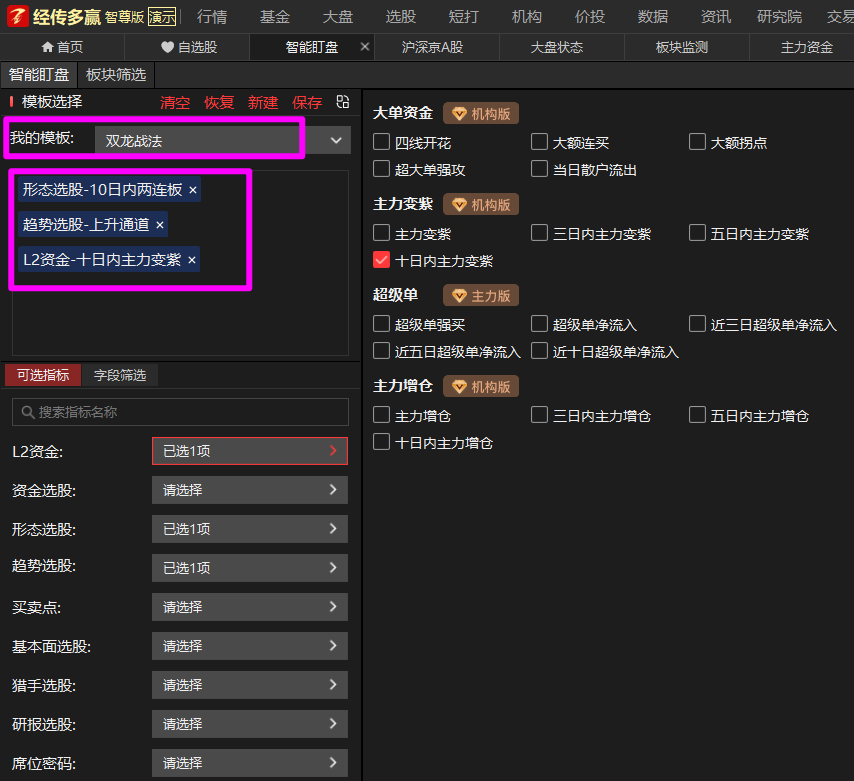The image size is (854, 781).
Task: Check the 超级单强买 option
Action: click(381, 324)
